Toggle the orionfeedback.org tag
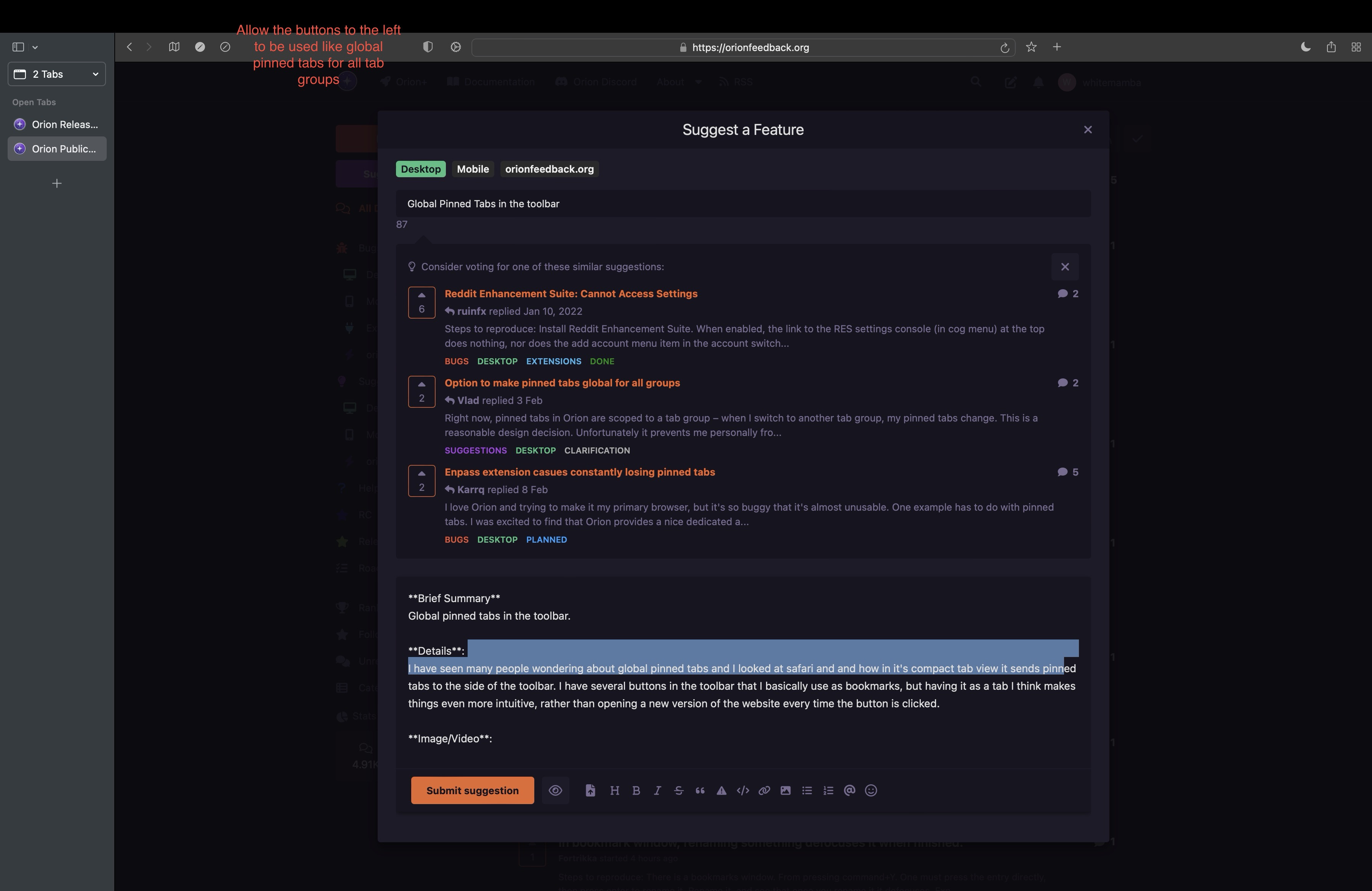Viewport: 1372px width, 891px height. 550,169
